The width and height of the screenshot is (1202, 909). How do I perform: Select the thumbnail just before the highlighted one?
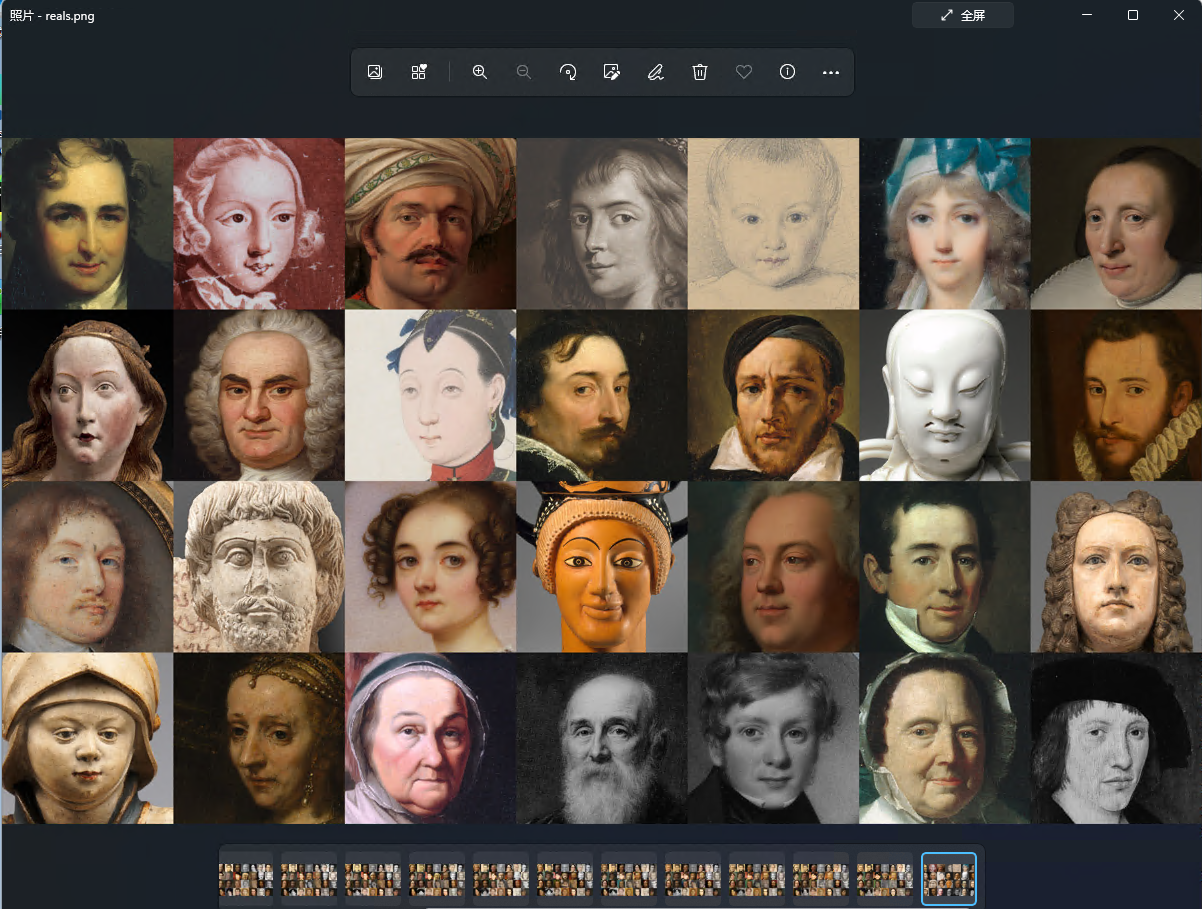(885, 879)
